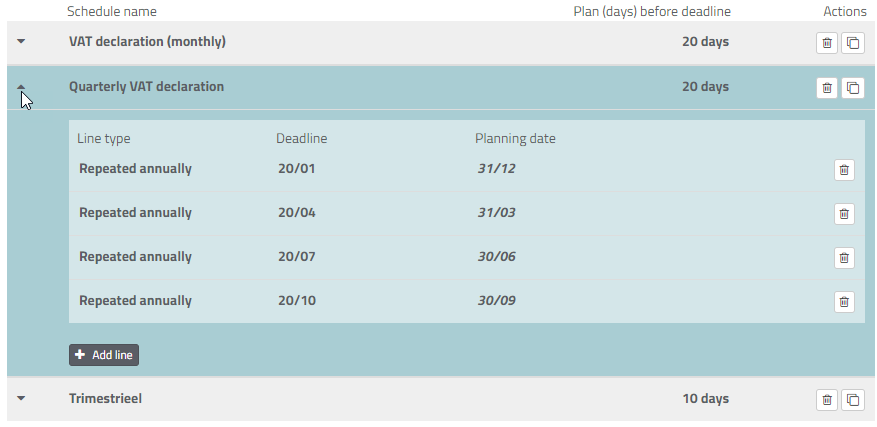The image size is (877, 427).
Task: Delete the VAT declaration (monthly) schedule
Action: pos(826,42)
